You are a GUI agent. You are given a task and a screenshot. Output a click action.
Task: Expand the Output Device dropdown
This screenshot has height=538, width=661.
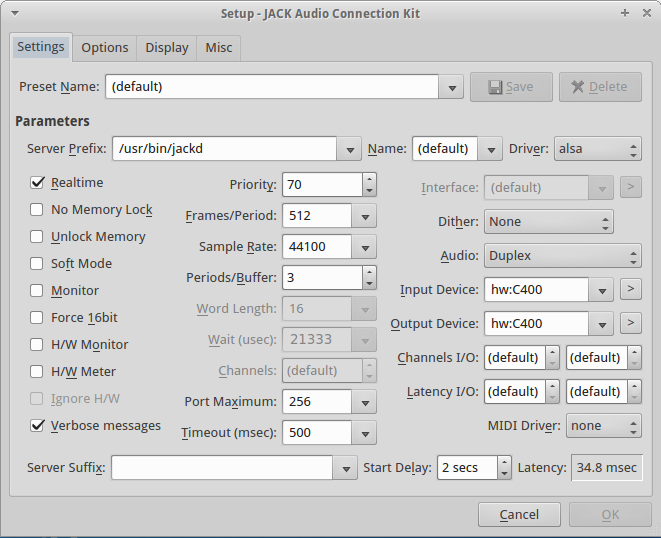[x=602, y=324]
